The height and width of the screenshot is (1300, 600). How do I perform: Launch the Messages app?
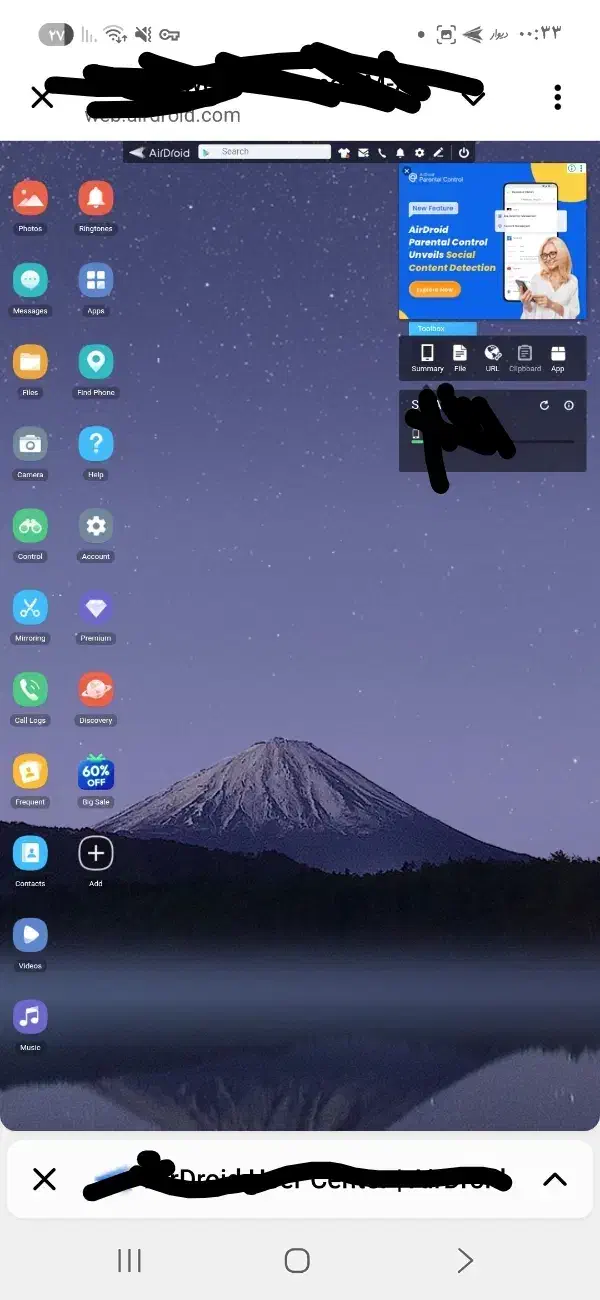point(30,280)
